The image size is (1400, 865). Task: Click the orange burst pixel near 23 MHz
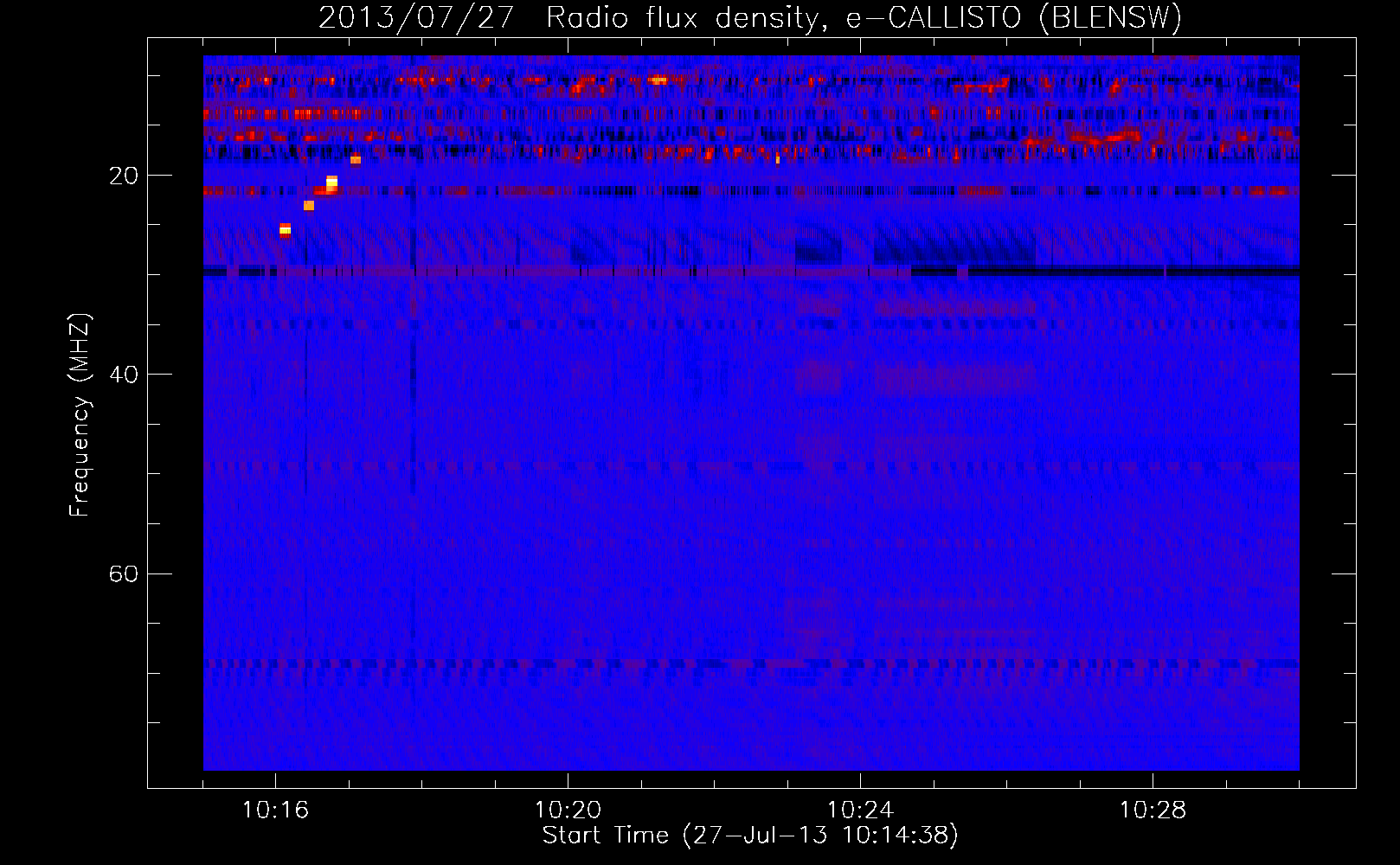pyautogui.click(x=309, y=206)
